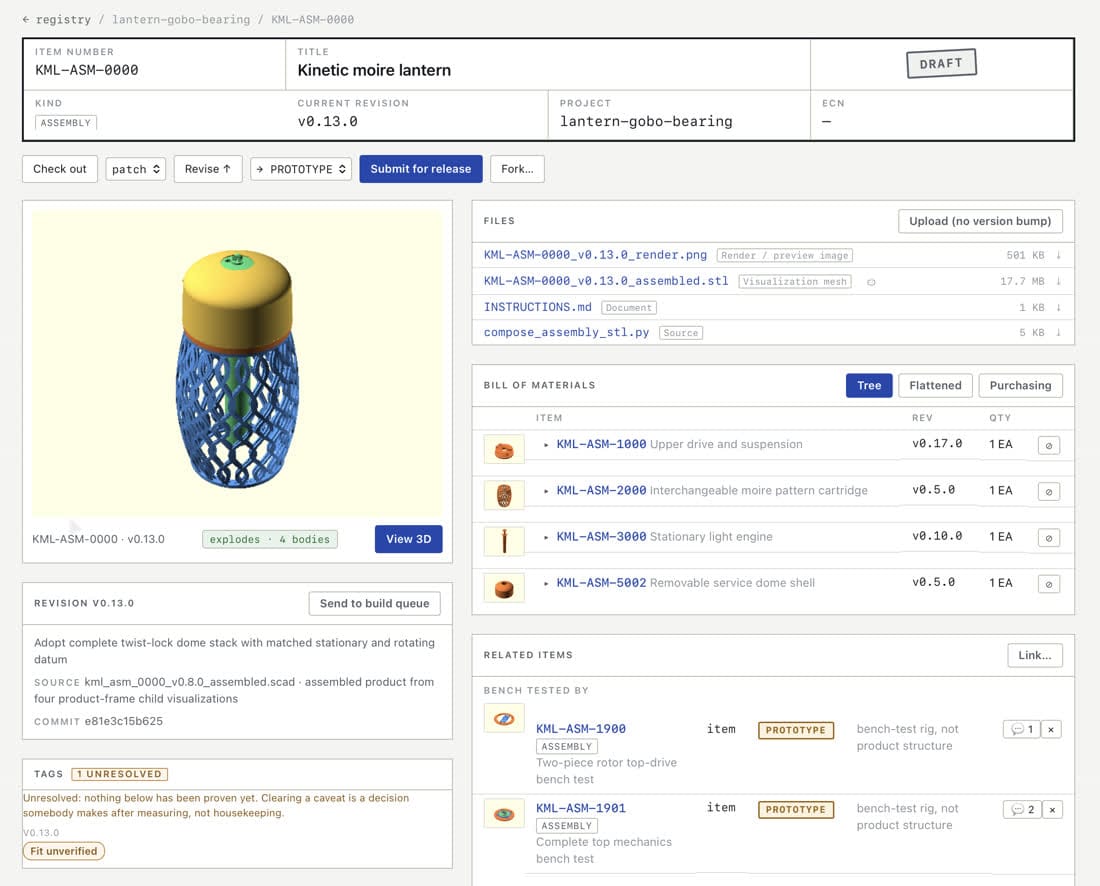The image size is (1100, 886).
Task: Open the compose_assembly_stl.py file
Action: pos(566,333)
